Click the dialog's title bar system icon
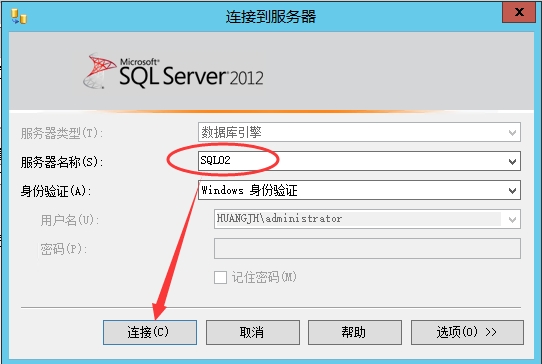Viewport: 542px width, 364px height. (x=19, y=17)
